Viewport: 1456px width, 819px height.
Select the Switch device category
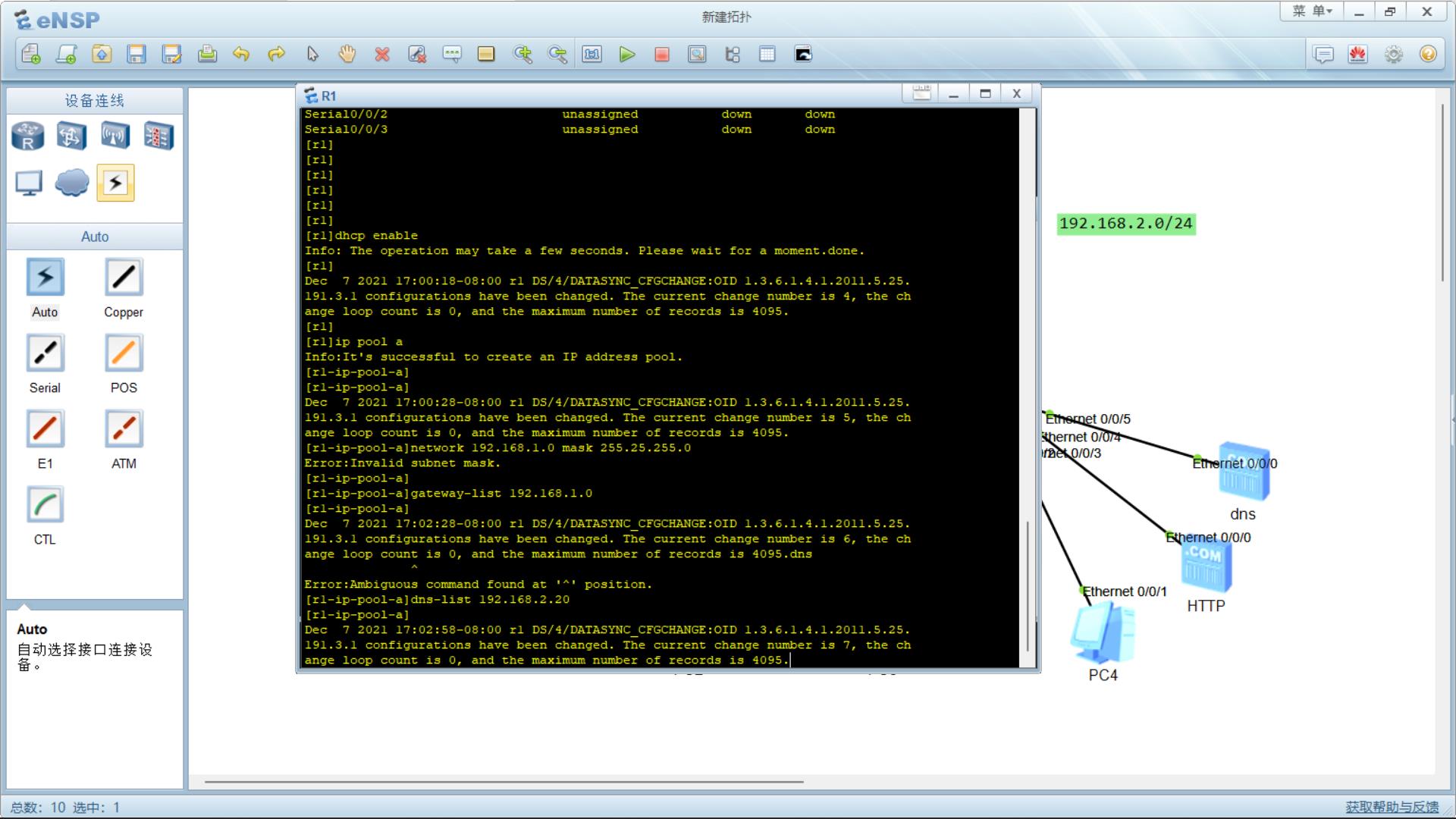coord(71,136)
